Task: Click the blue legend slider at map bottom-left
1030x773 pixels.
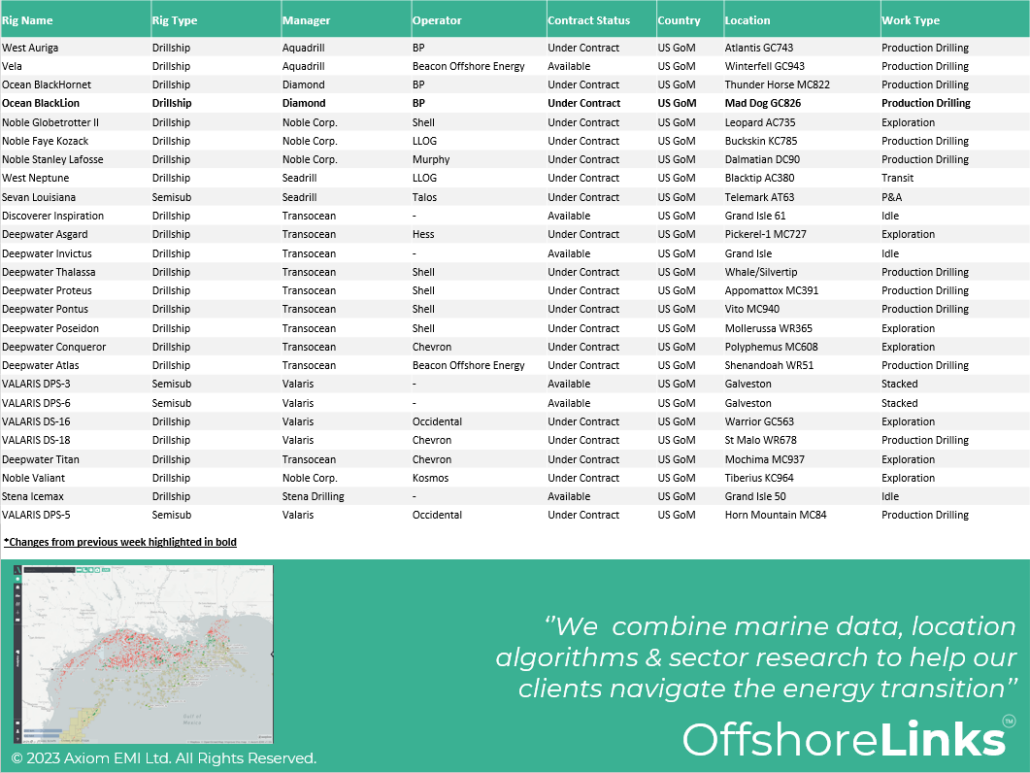Action: click(44, 730)
